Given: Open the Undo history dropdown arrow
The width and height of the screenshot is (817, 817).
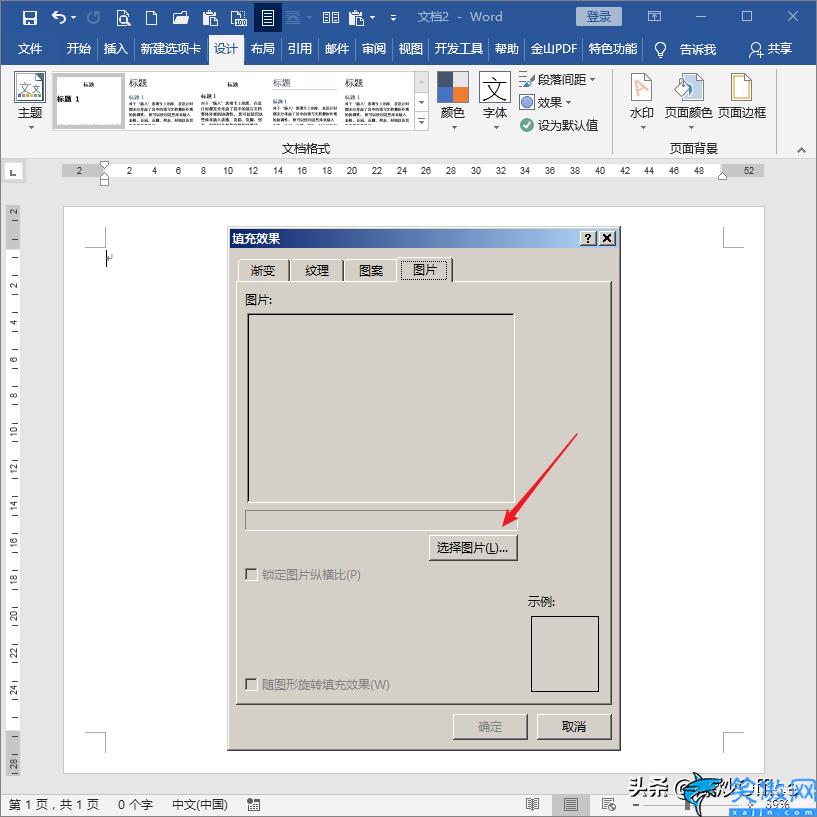Looking at the screenshot, I should tap(73, 18).
